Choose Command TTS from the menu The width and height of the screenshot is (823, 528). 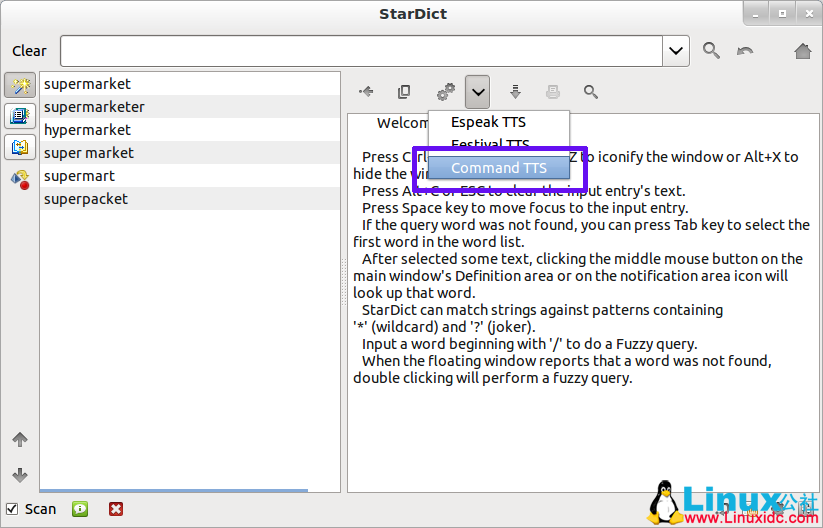[x=499, y=167]
